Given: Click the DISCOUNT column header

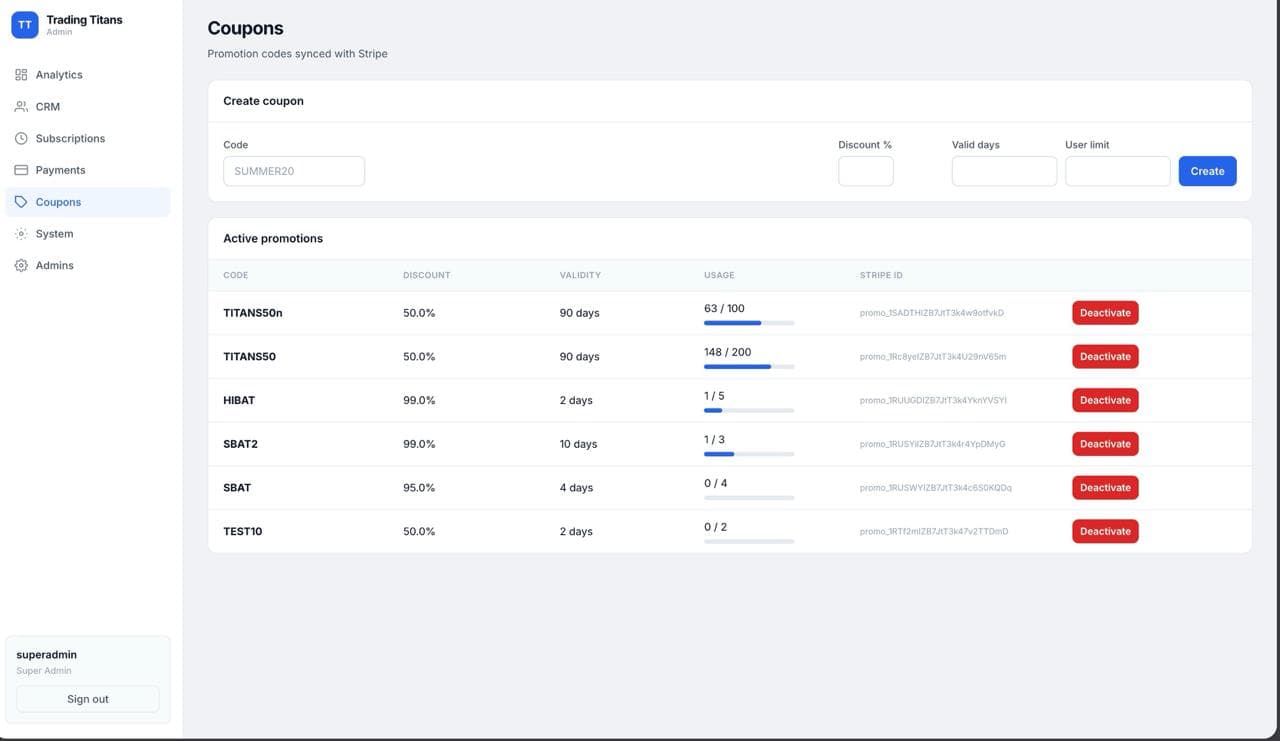Looking at the screenshot, I should (427, 275).
